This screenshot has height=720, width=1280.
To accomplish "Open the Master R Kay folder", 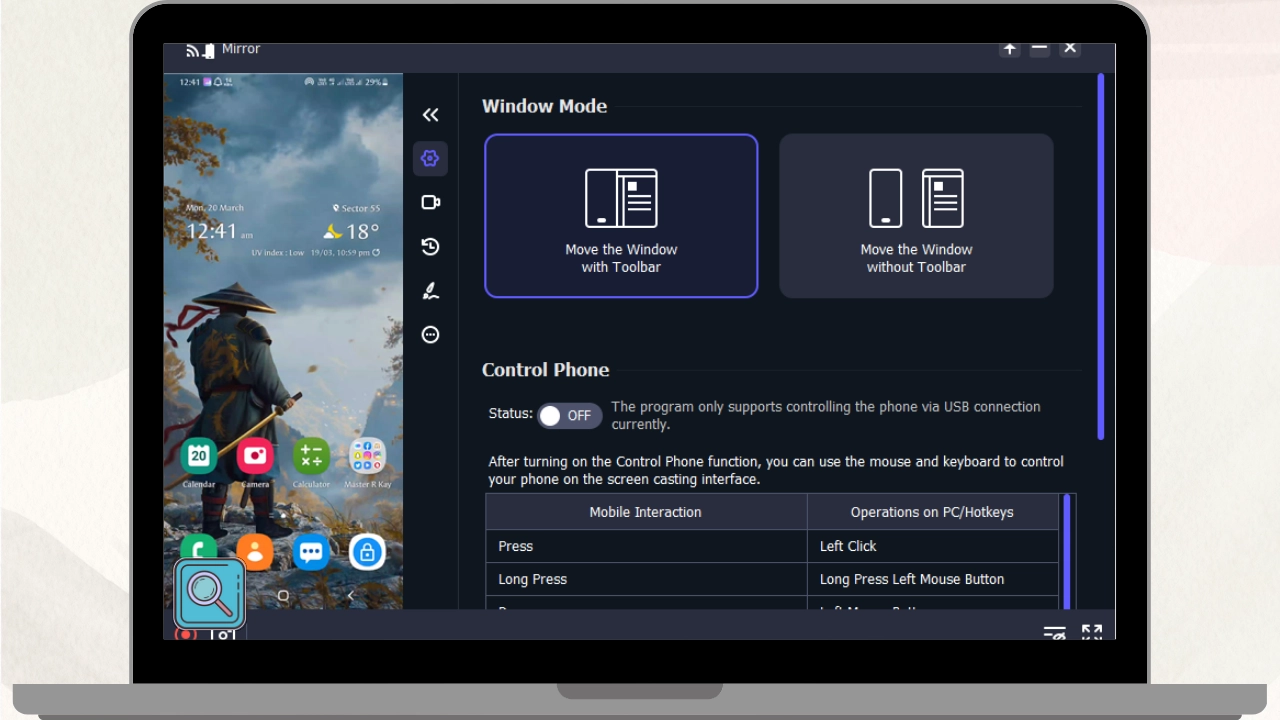I will pos(367,457).
